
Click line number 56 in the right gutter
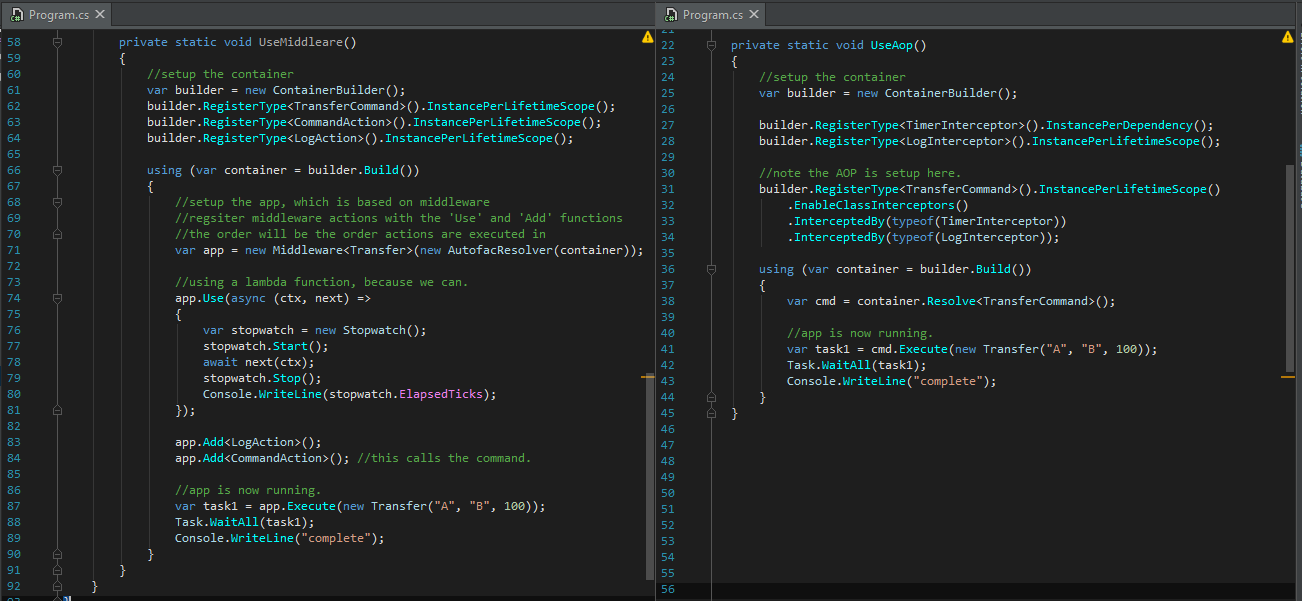[668, 590]
